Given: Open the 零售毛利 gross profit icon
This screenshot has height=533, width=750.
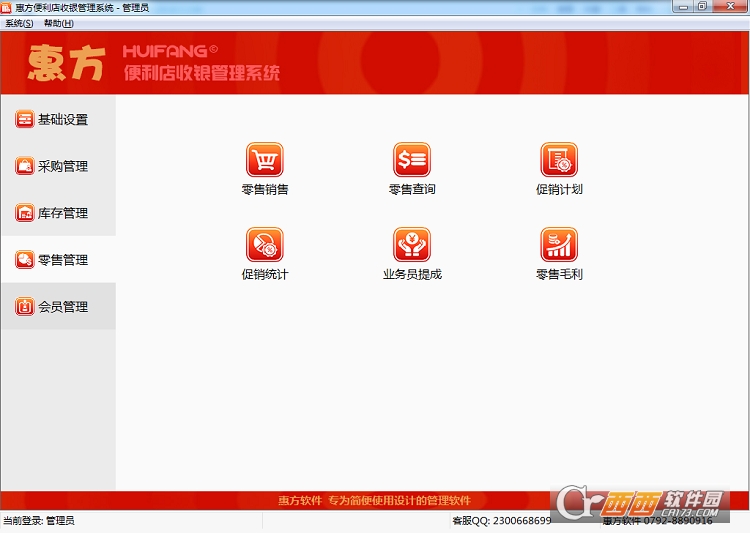Looking at the screenshot, I should tap(559, 245).
